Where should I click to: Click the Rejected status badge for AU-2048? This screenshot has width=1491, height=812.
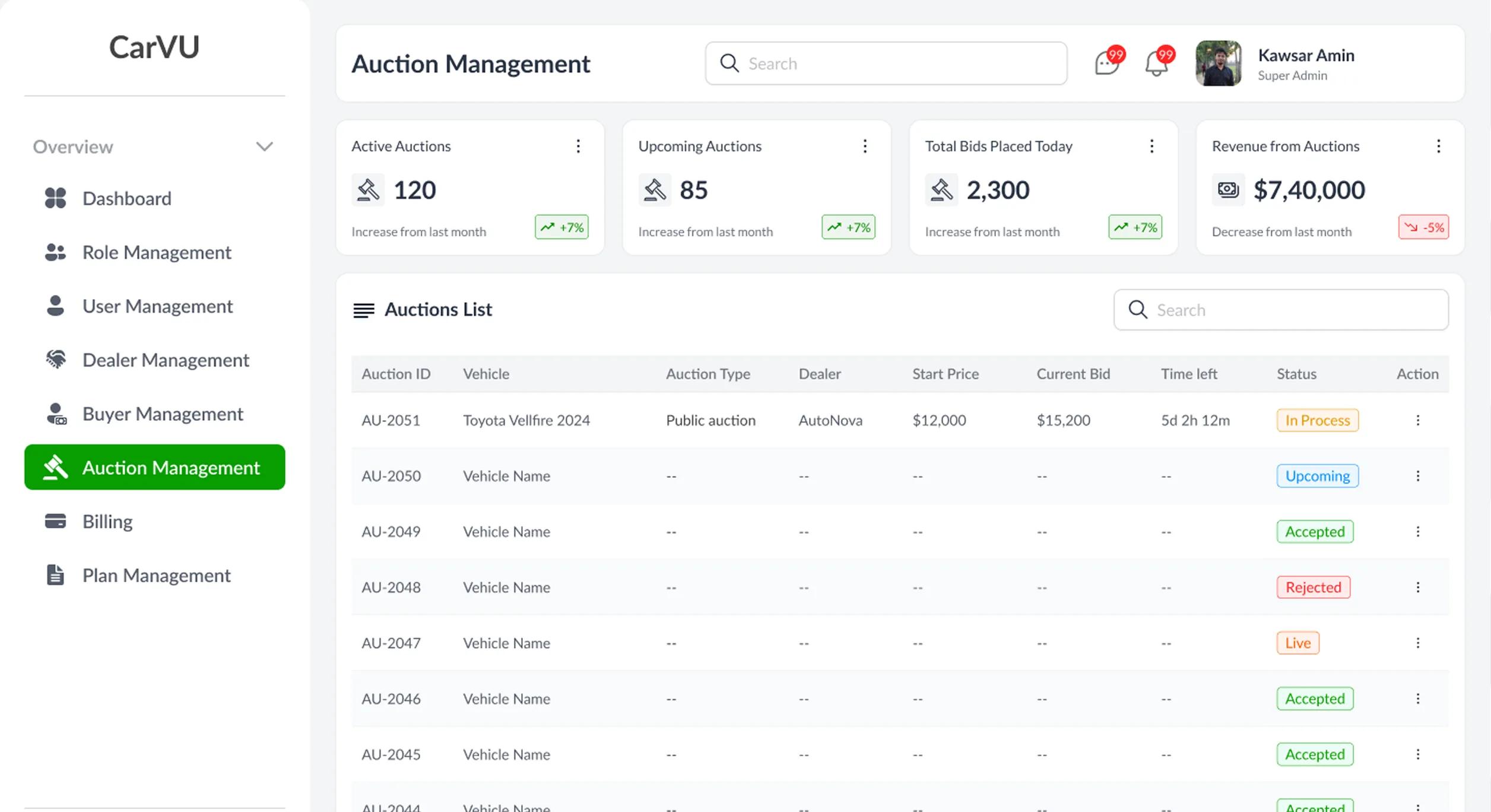[x=1314, y=587]
